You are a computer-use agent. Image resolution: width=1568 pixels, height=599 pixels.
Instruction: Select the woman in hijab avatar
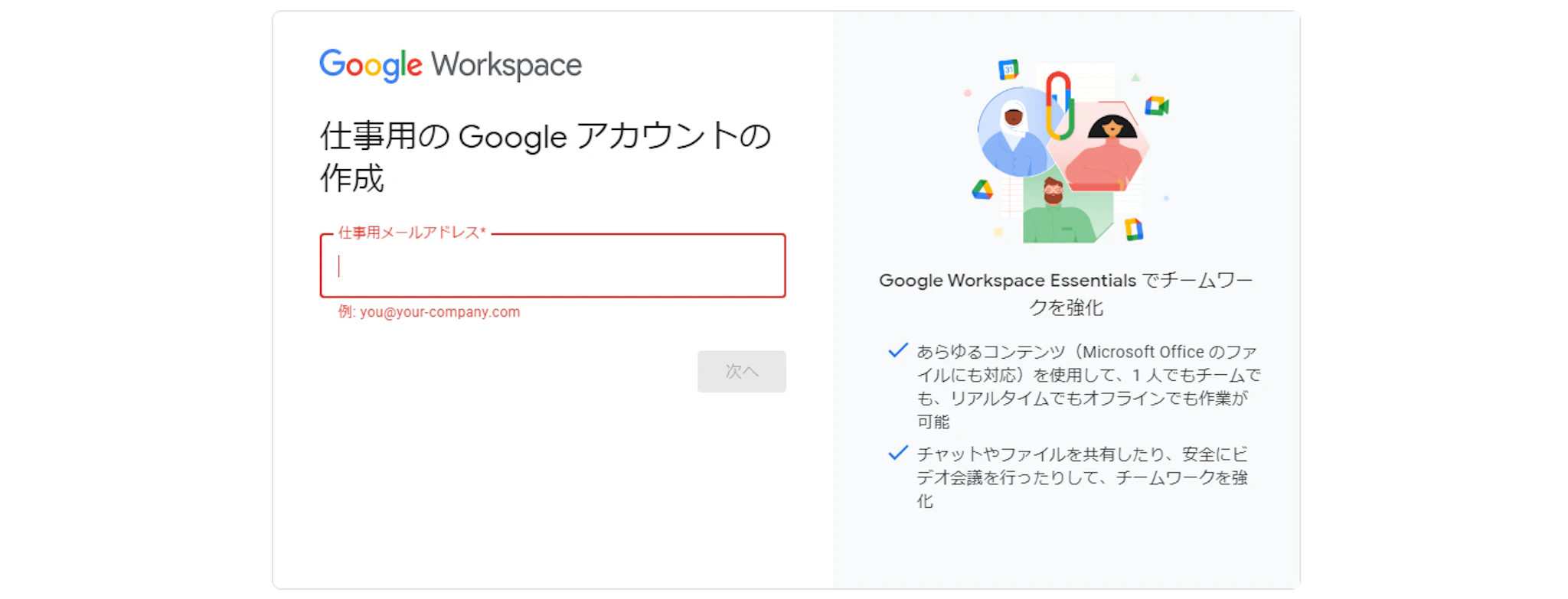point(1014,134)
